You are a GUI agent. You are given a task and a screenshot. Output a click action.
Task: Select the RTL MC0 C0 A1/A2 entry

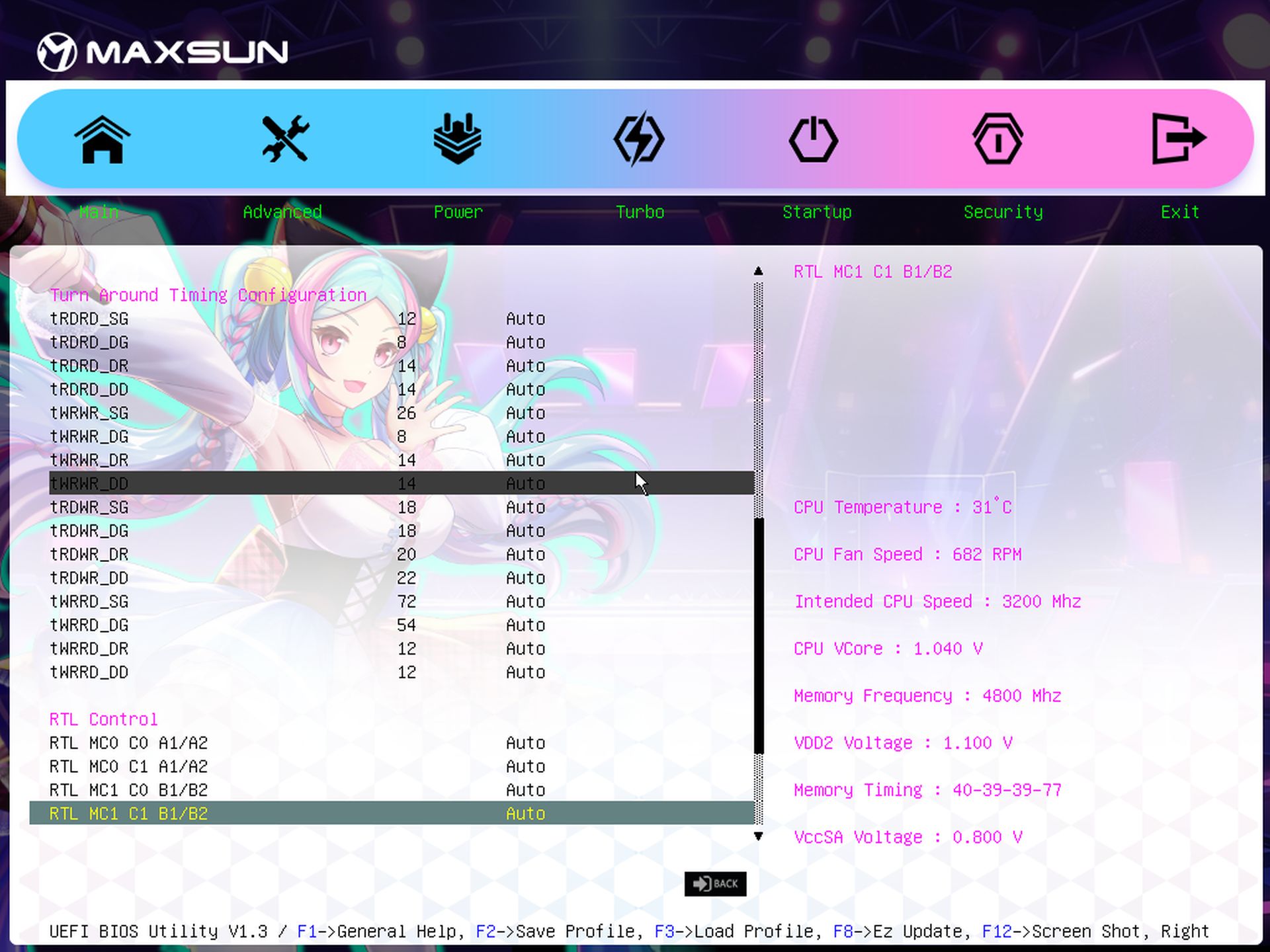click(128, 743)
